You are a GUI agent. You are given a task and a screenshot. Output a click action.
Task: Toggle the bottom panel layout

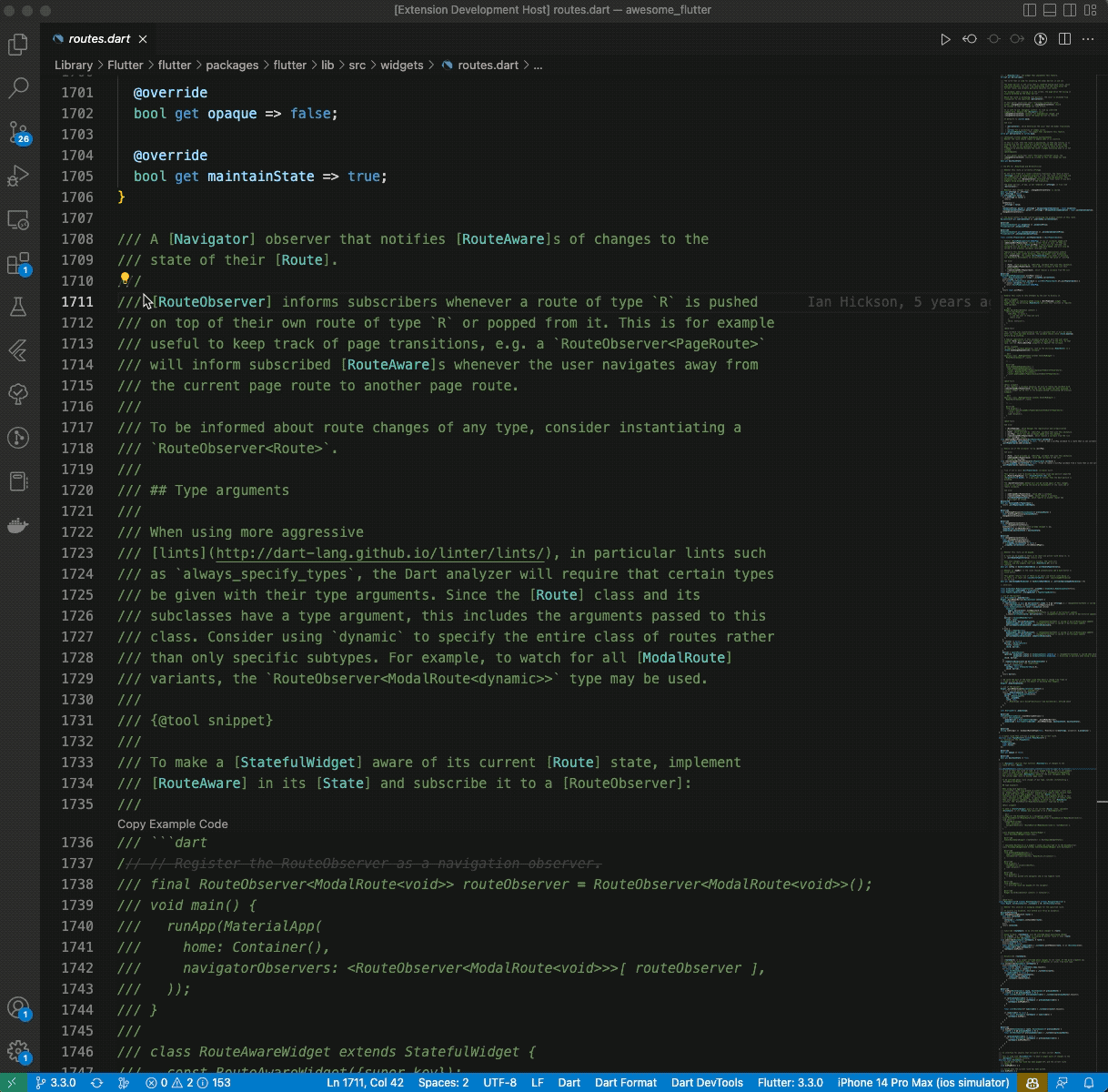pos(1050,10)
